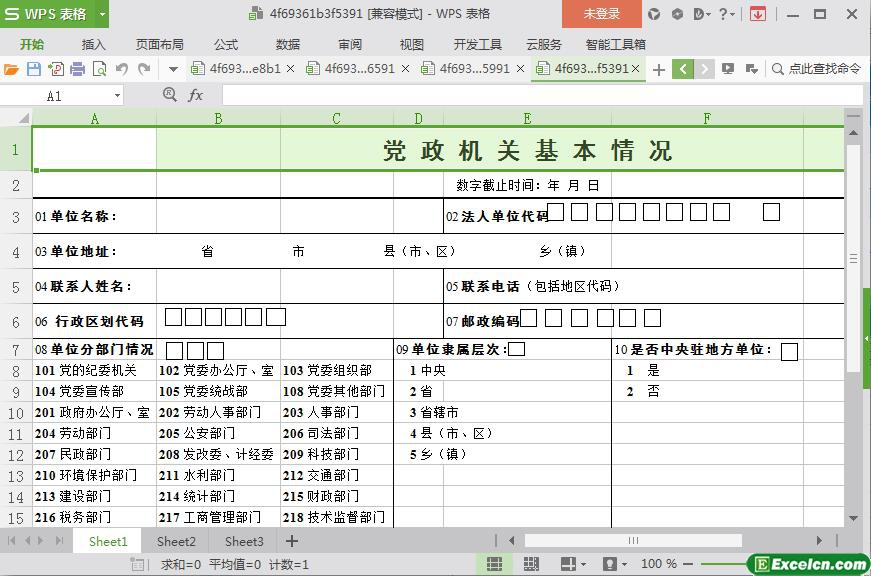This screenshot has width=871, height=576.
Task: Click the 未登录 login button
Action: [x=602, y=14]
